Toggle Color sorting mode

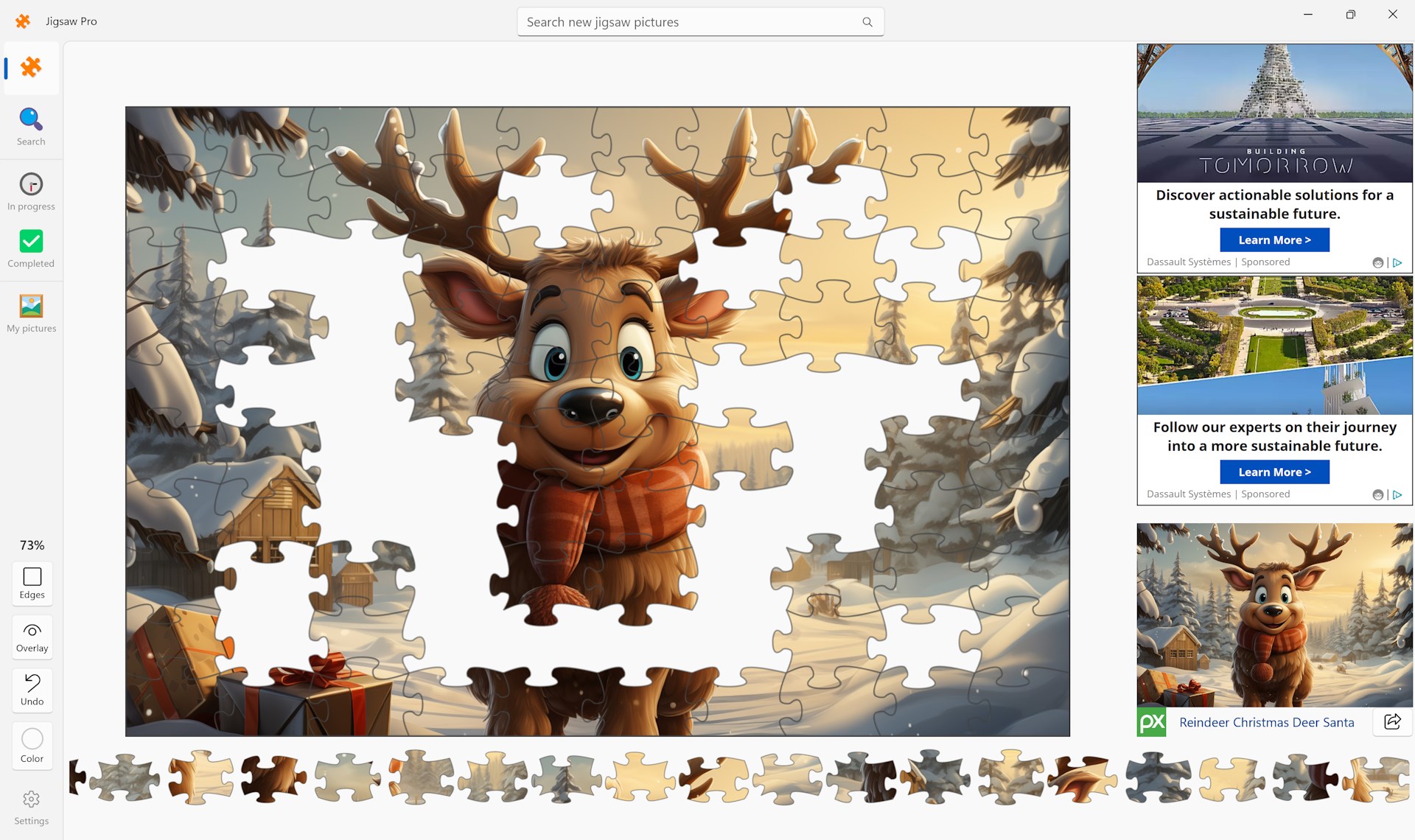click(x=32, y=745)
